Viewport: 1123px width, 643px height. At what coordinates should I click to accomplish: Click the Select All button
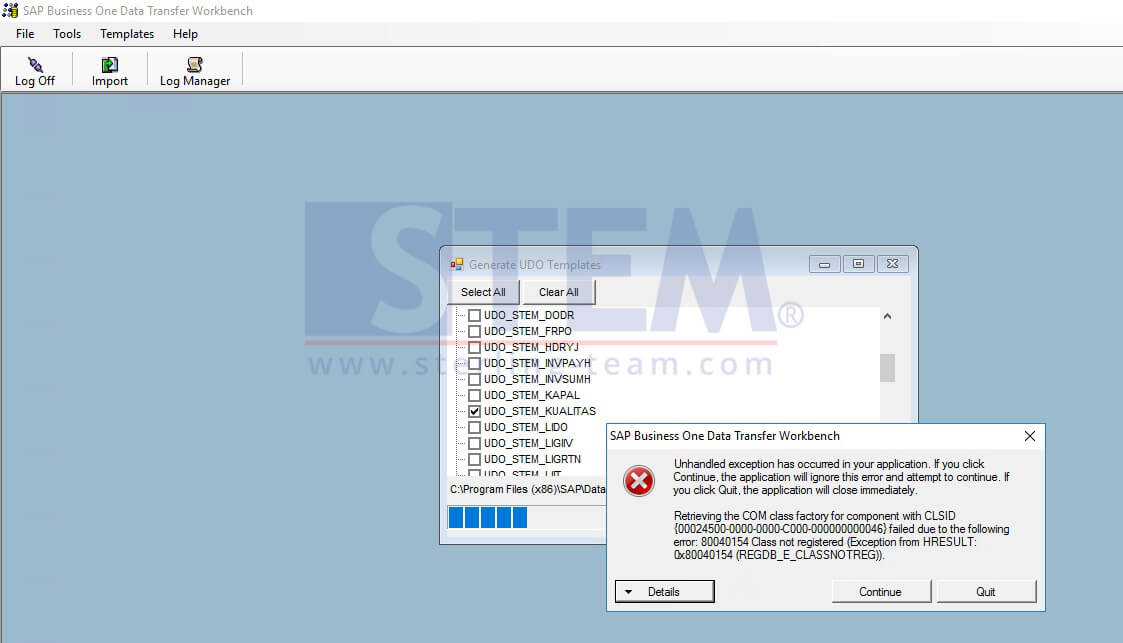(x=483, y=292)
